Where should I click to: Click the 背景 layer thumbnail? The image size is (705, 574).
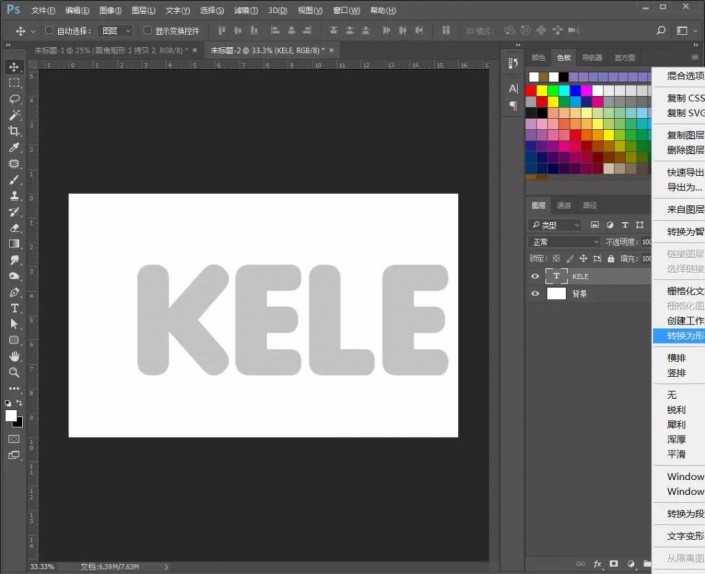pyautogui.click(x=556, y=294)
